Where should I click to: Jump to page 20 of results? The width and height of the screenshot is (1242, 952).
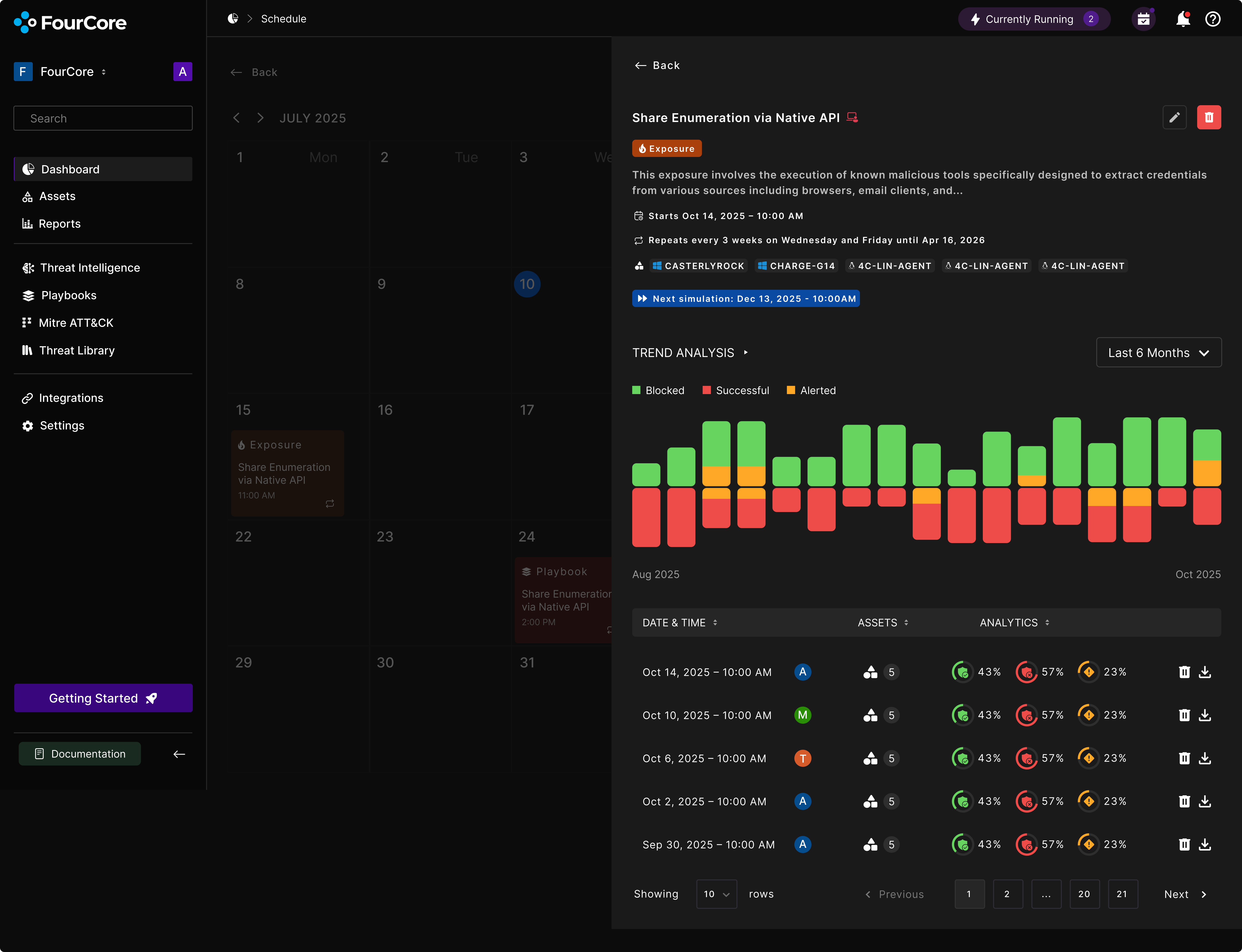click(x=1084, y=894)
